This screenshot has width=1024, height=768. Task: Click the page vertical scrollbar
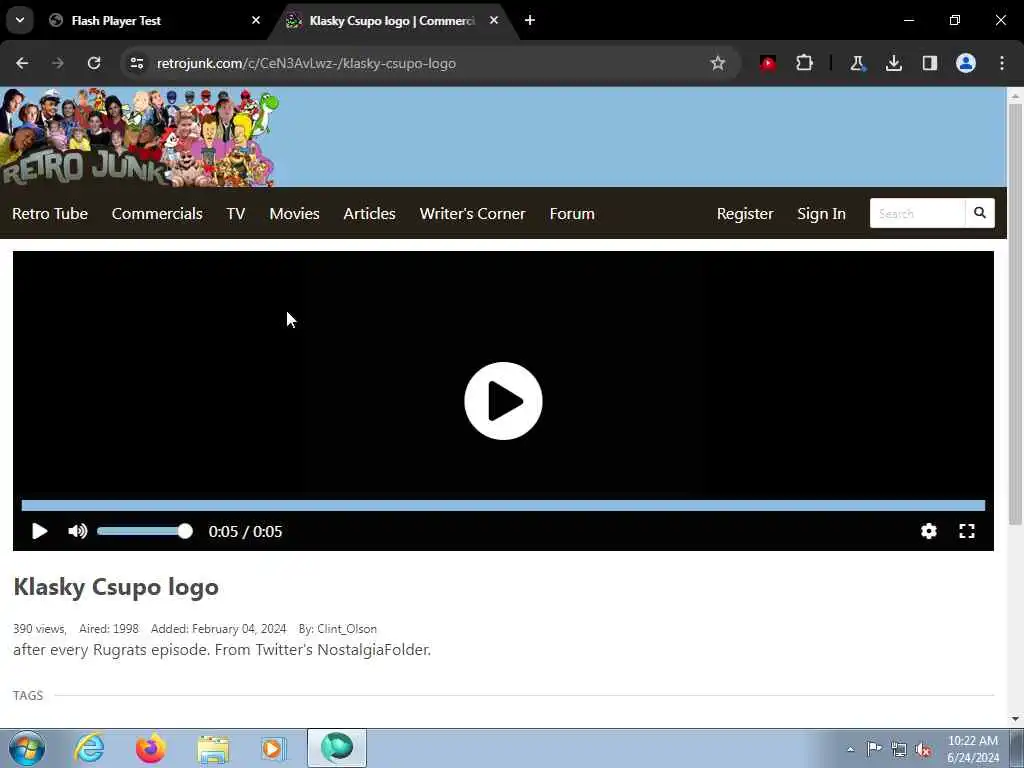pyautogui.click(x=1015, y=313)
